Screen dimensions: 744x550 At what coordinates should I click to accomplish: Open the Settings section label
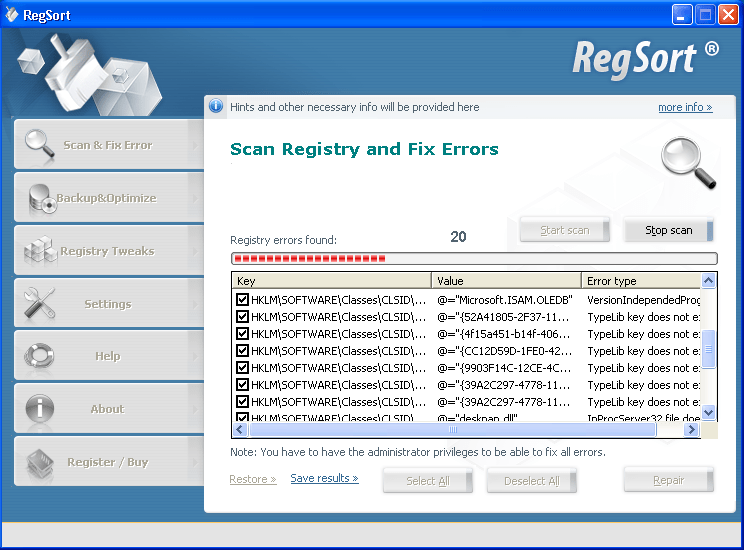pos(107,304)
